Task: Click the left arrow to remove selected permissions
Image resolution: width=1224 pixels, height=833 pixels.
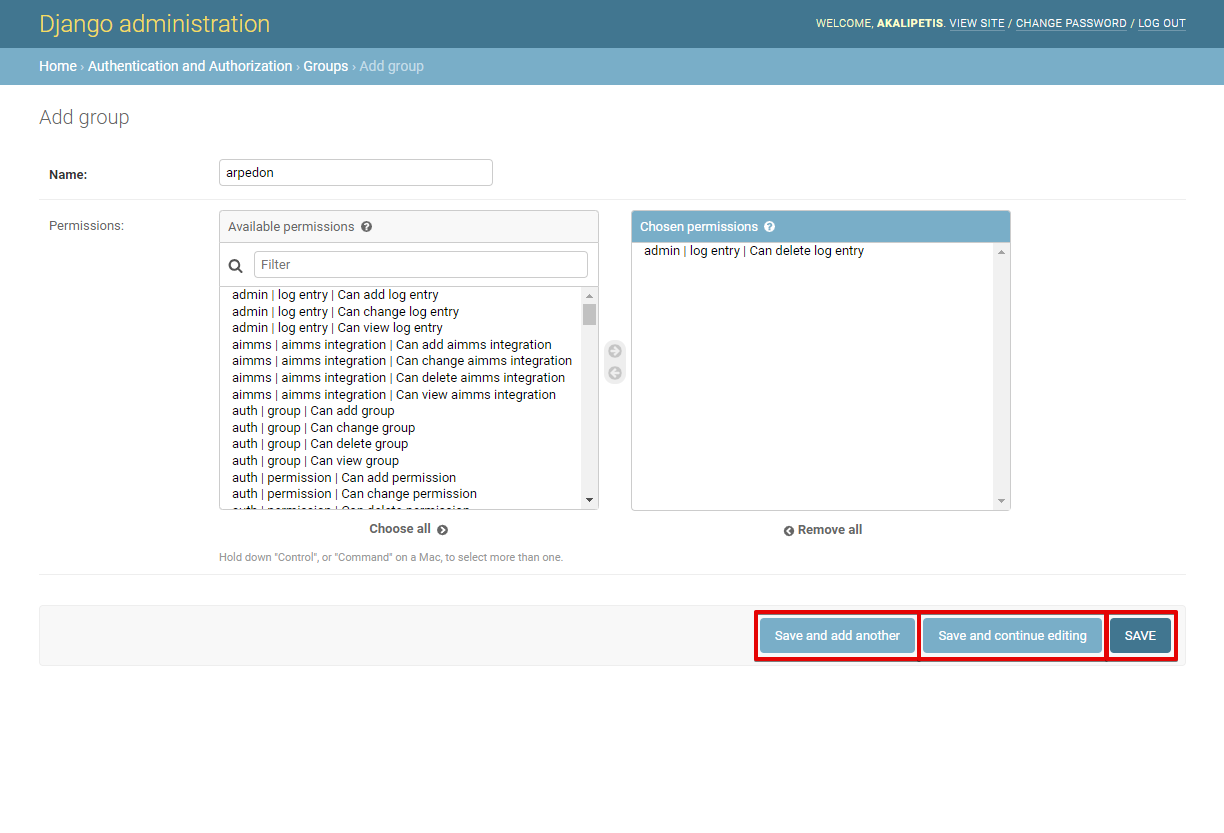Action: [615, 373]
